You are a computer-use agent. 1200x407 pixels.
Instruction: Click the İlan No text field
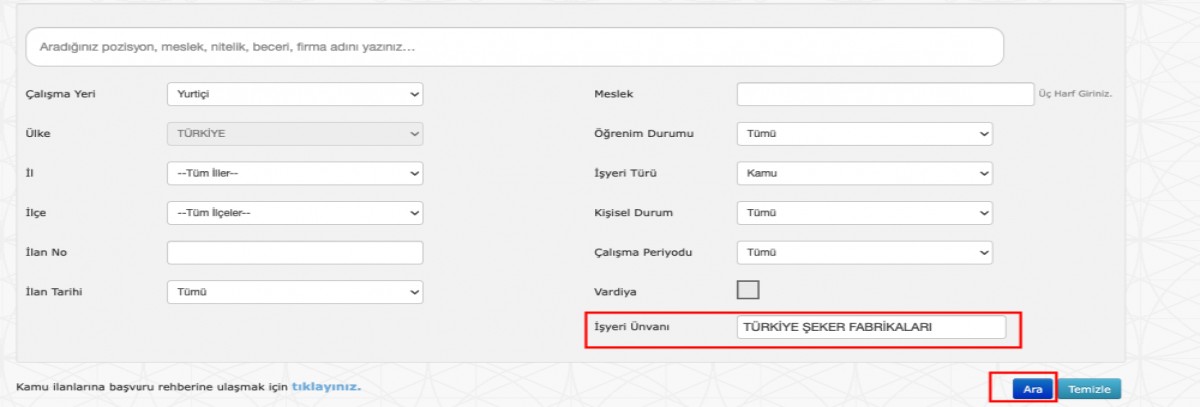click(295, 253)
